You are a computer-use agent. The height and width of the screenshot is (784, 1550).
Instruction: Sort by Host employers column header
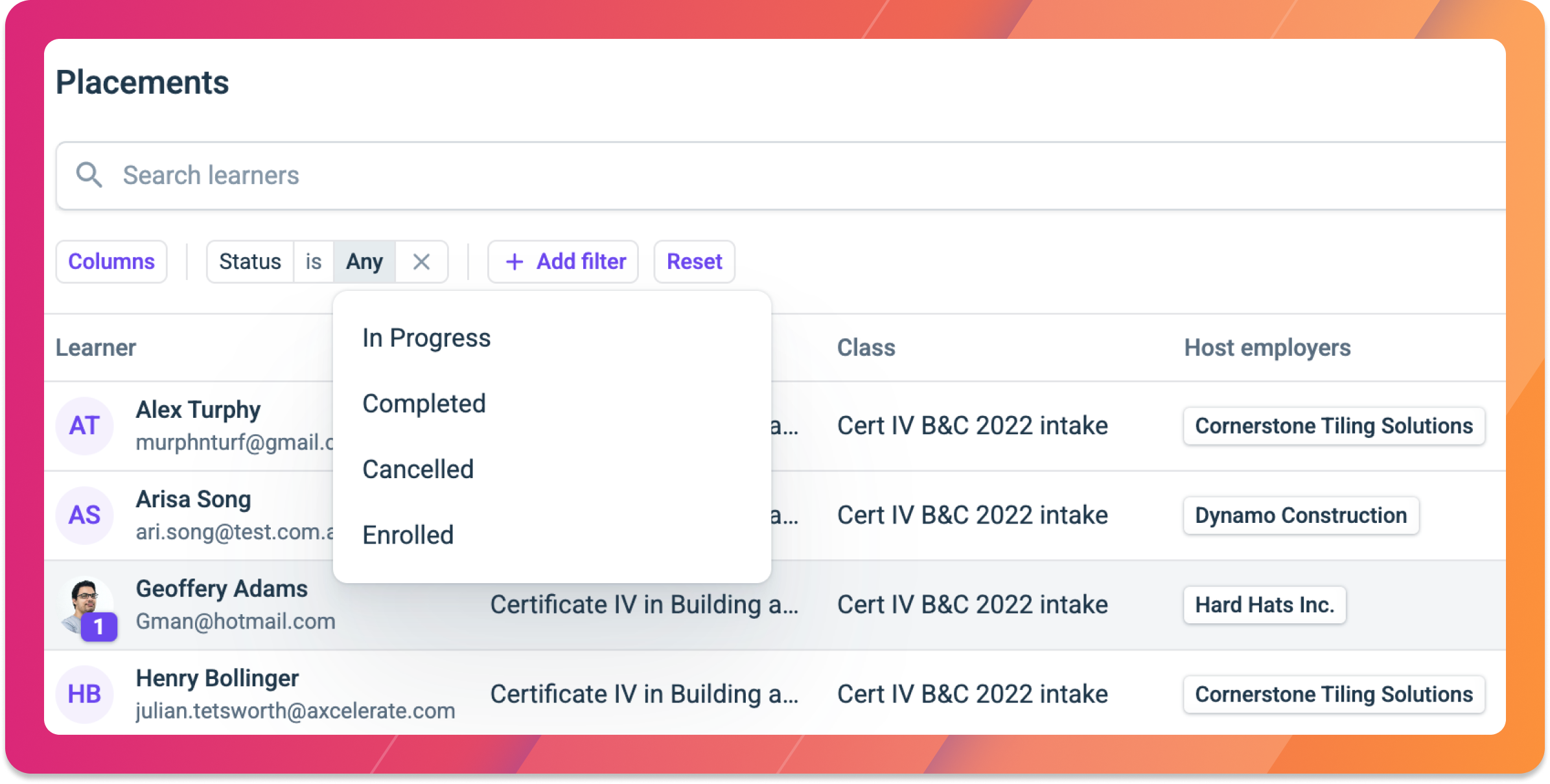pos(1267,348)
